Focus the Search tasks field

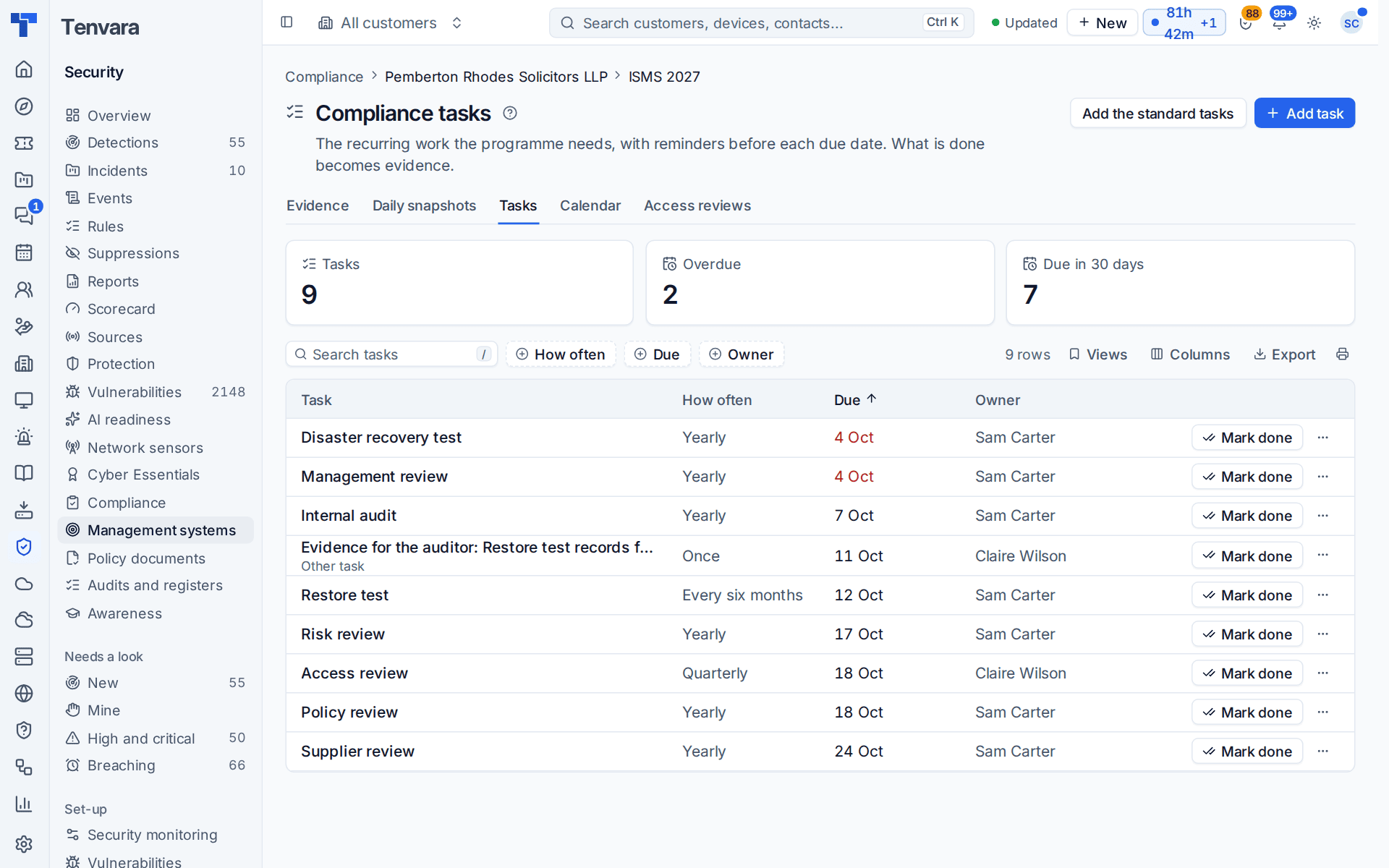coord(391,354)
